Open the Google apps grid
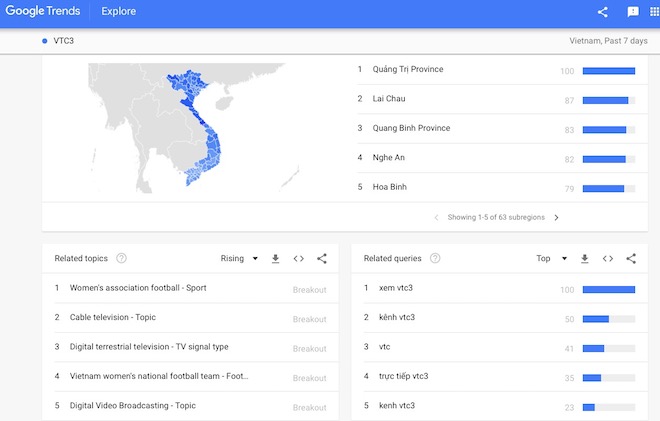Image resolution: width=660 pixels, height=421 pixels. (655, 12)
